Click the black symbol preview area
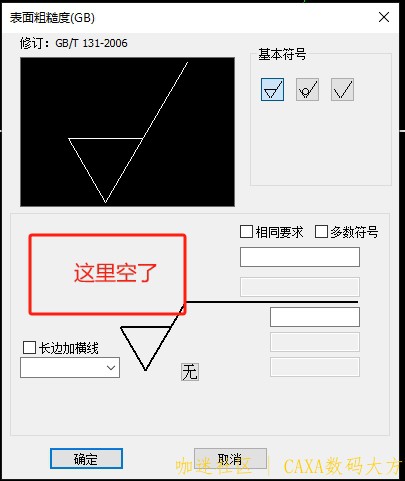This screenshot has height=481, width=405. click(x=127, y=132)
